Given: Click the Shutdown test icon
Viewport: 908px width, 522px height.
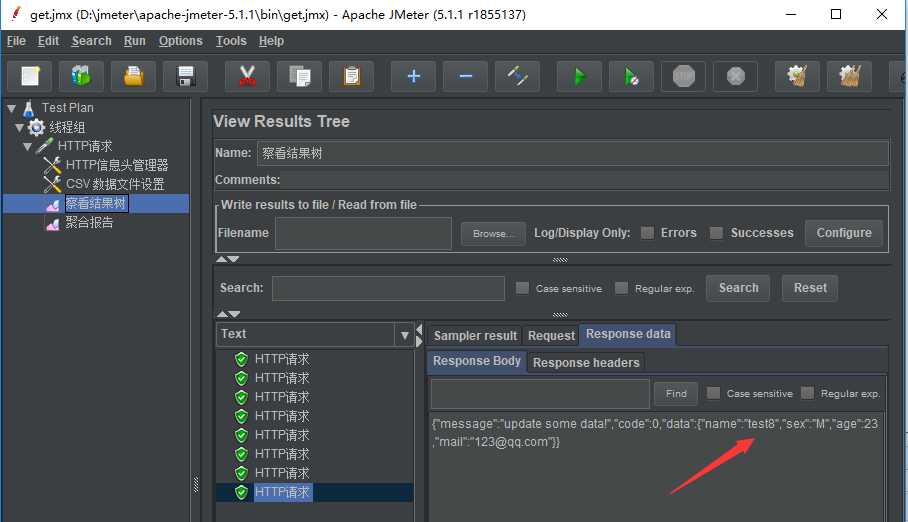Looking at the screenshot, I should point(735,76).
